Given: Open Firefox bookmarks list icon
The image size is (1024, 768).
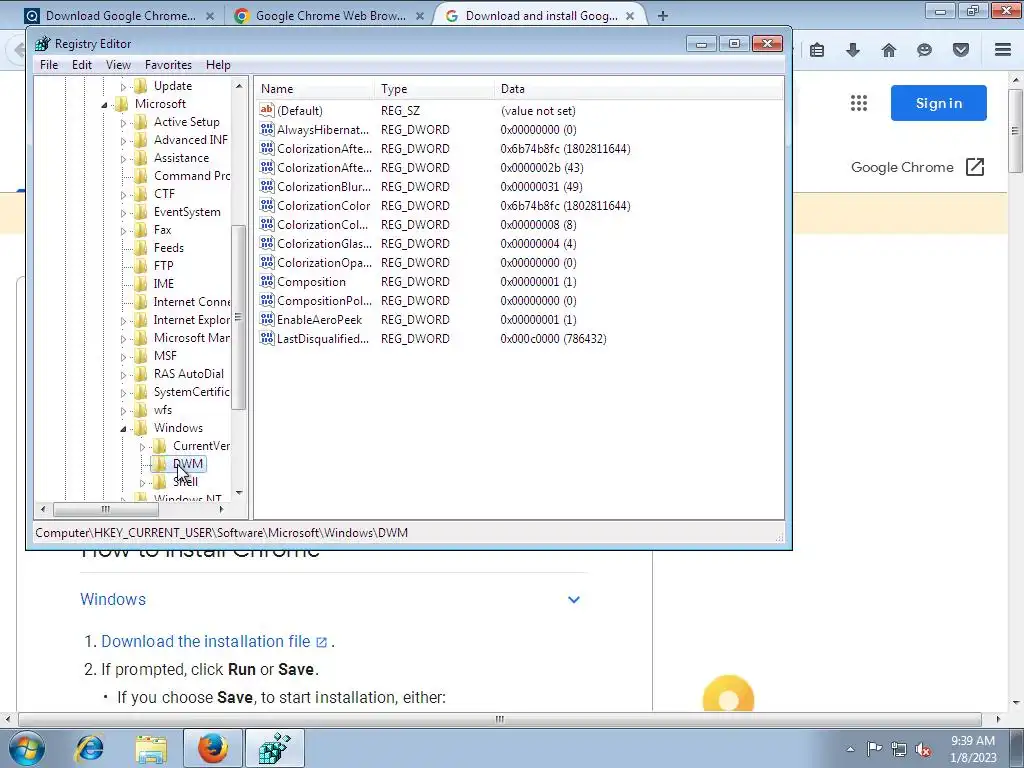Looking at the screenshot, I should click(817, 50).
